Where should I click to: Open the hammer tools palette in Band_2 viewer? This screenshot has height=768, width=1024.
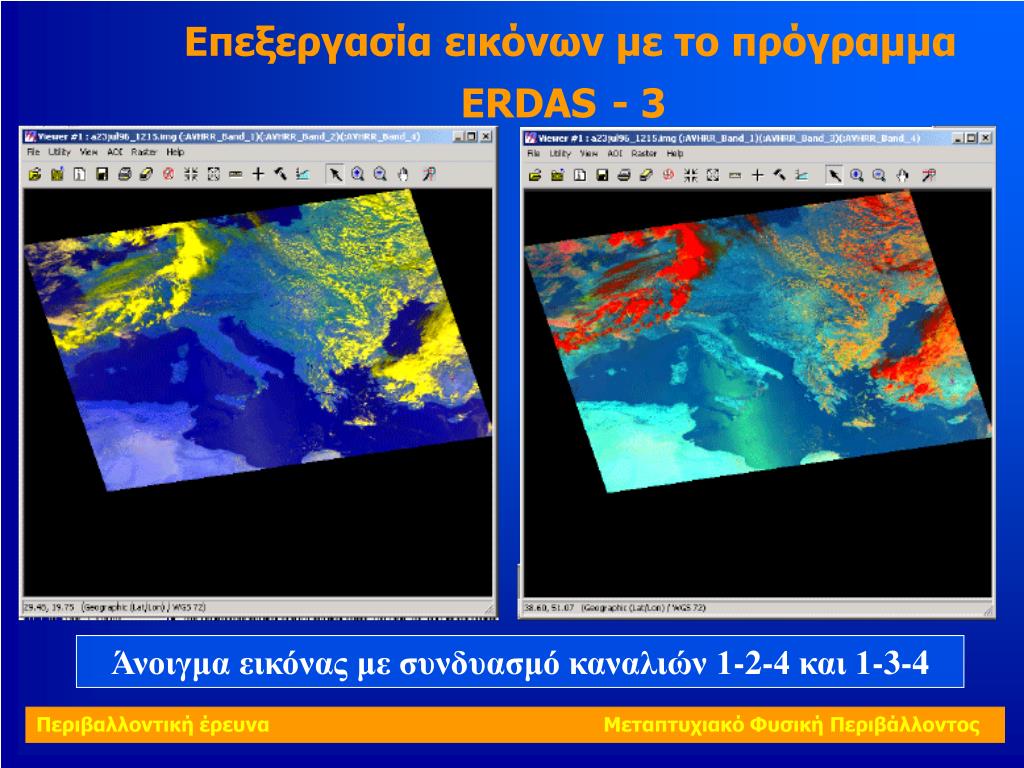pos(280,174)
